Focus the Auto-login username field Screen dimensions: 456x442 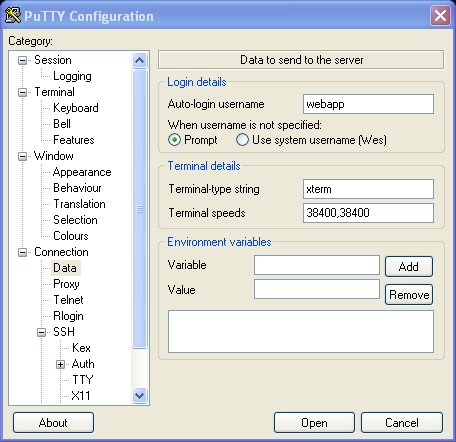368,104
